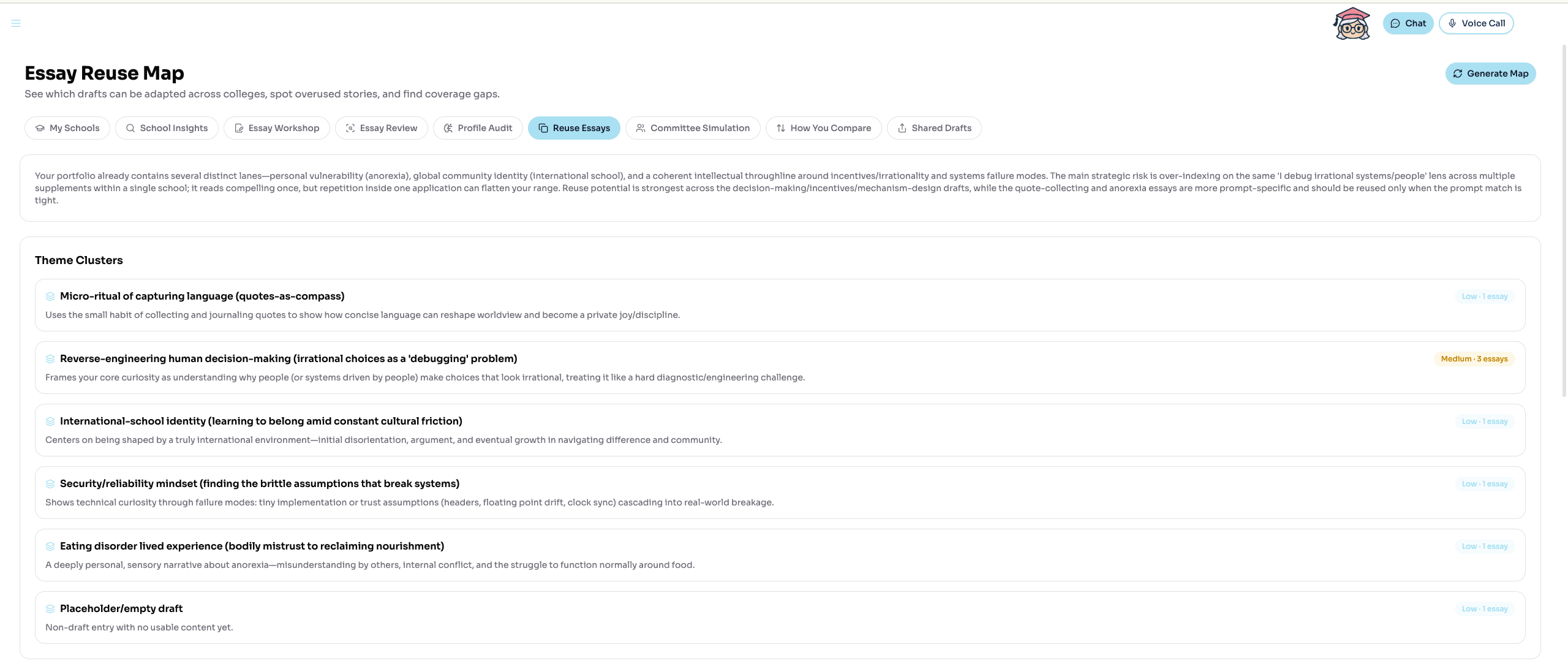Click the stack icon beside International-school identity
The height and width of the screenshot is (669, 1568).
pos(50,421)
